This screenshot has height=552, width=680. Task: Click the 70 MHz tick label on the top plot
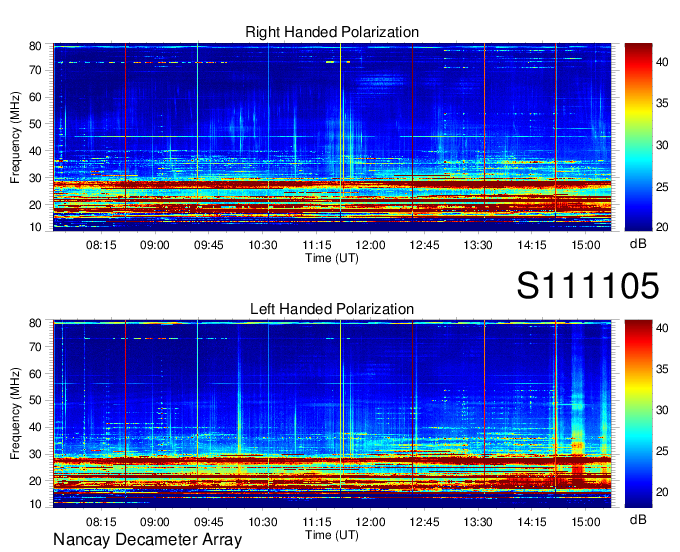35,70
